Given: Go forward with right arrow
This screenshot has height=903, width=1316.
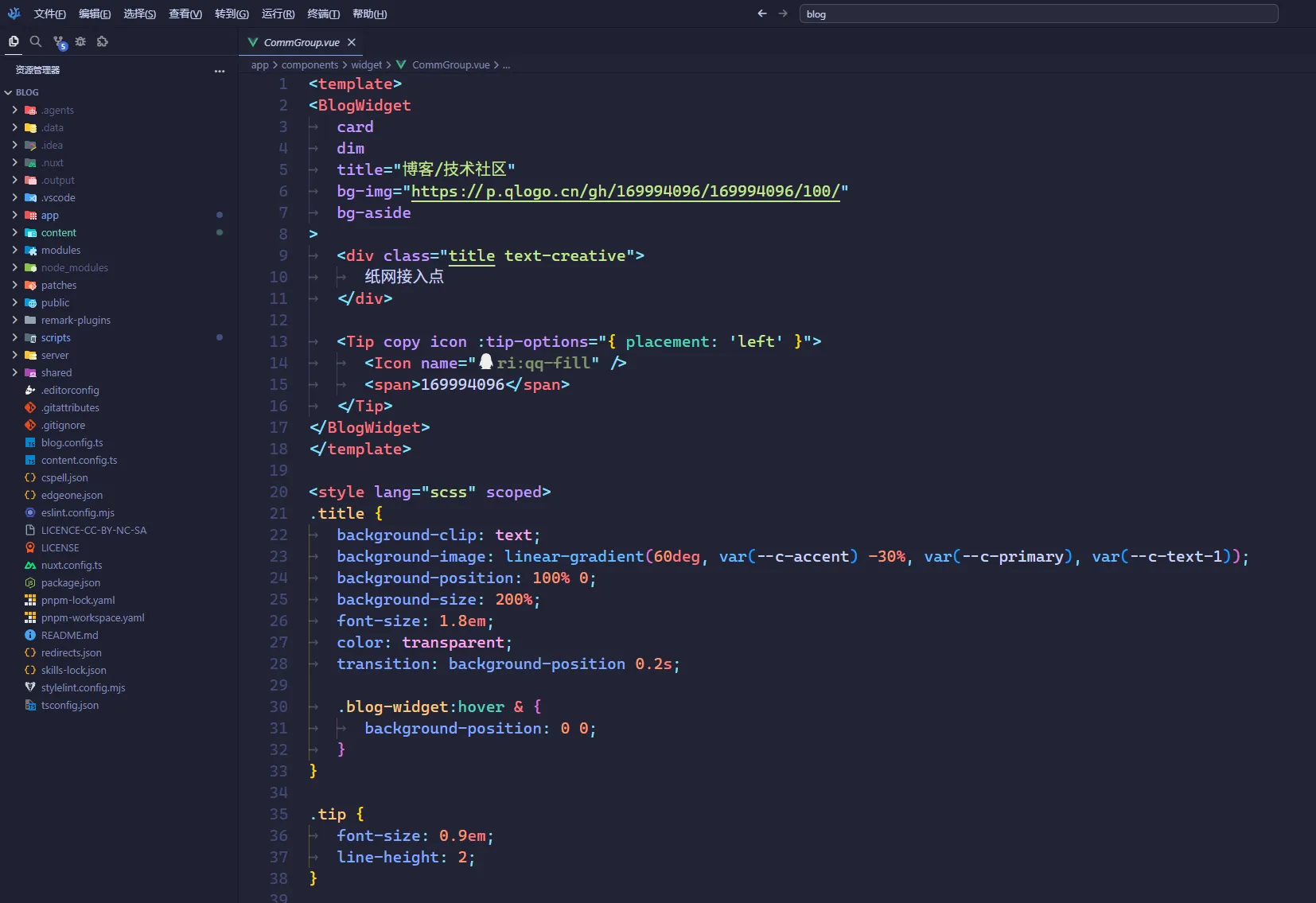Looking at the screenshot, I should pyautogui.click(x=783, y=14).
